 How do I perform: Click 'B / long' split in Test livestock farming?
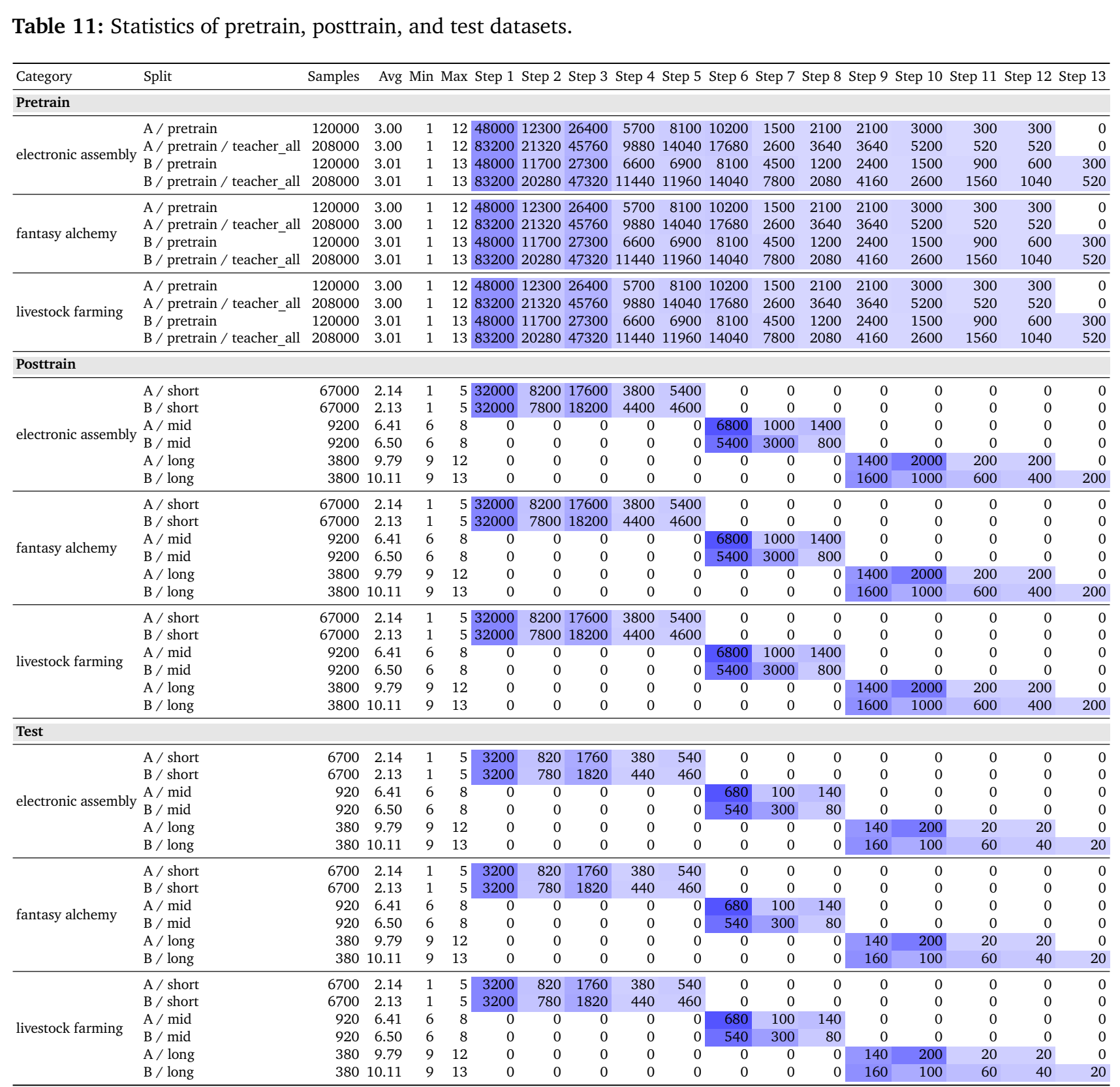169,1072
